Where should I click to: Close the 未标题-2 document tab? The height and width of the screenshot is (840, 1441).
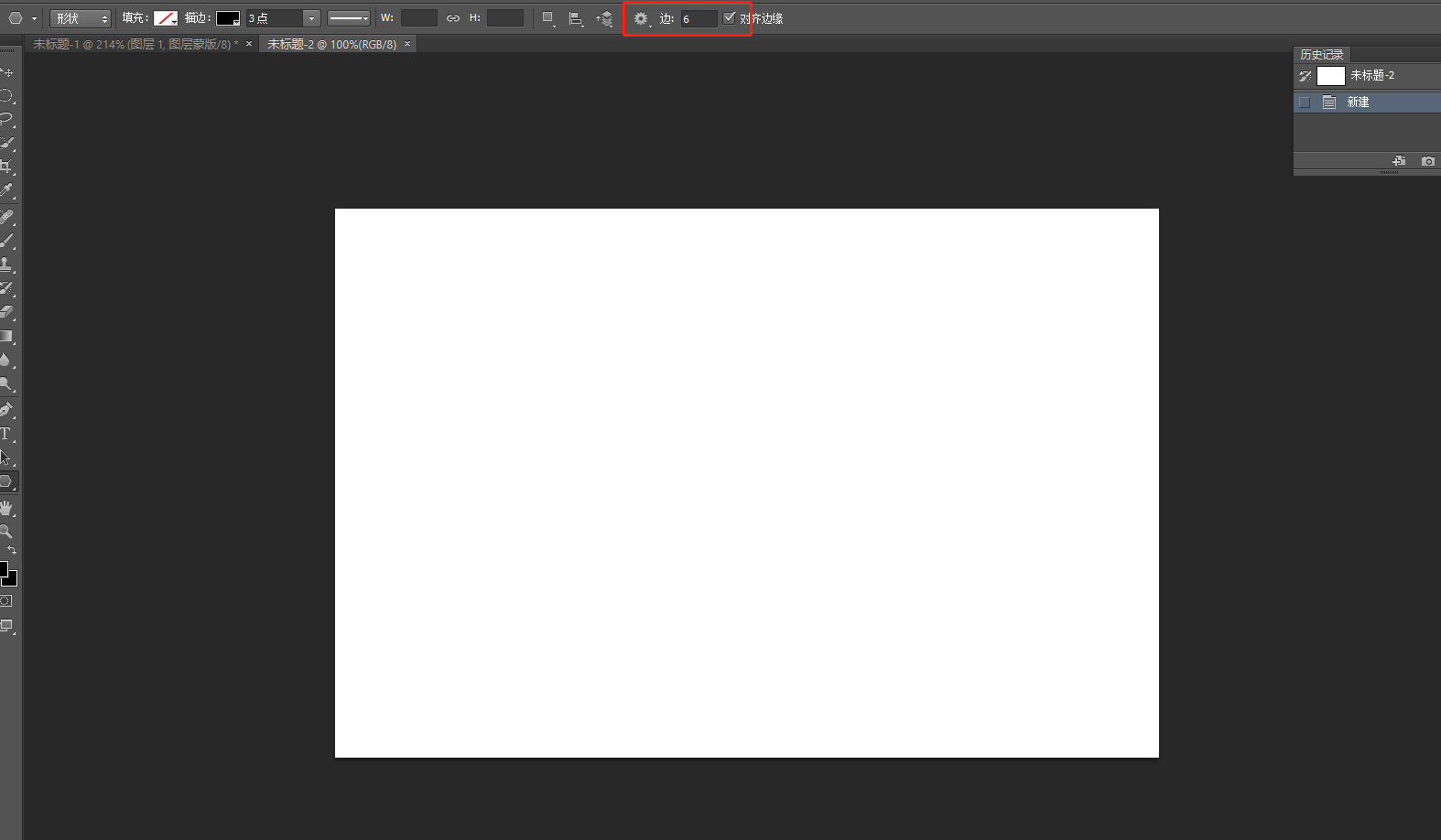coord(407,44)
